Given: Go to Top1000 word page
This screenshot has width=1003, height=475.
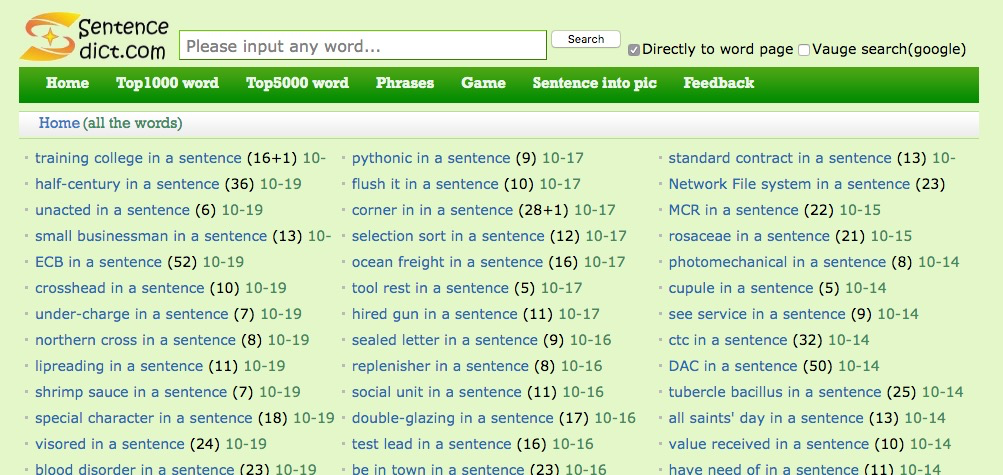Looking at the screenshot, I should tap(167, 83).
